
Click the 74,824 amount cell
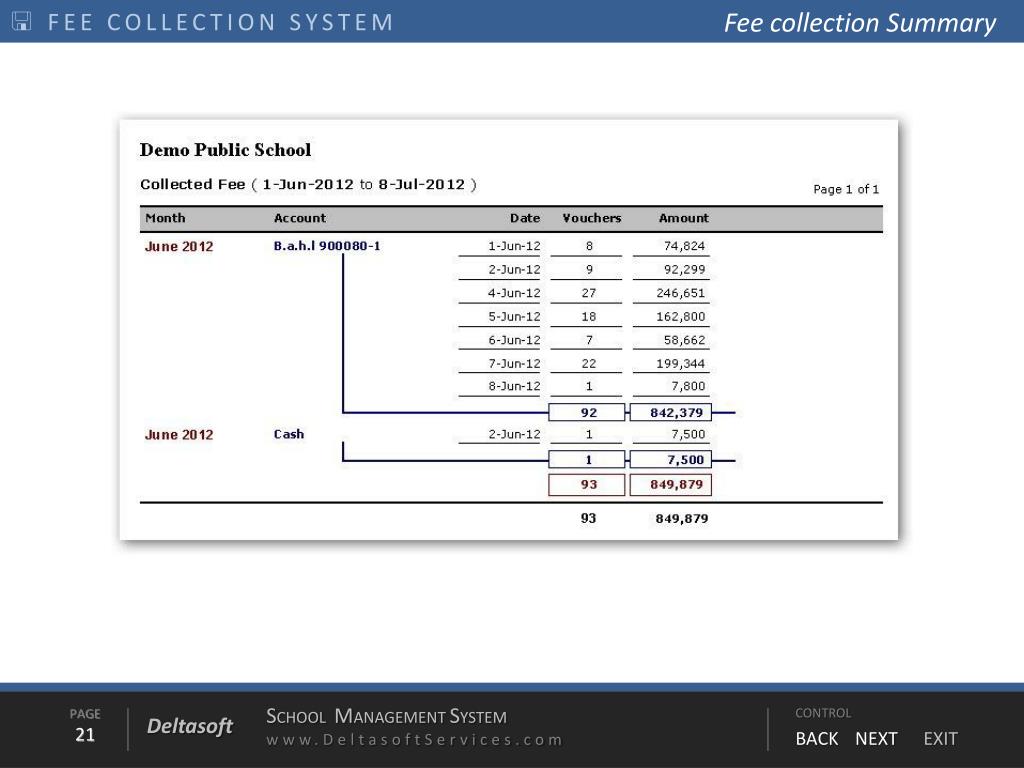click(x=684, y=246)
